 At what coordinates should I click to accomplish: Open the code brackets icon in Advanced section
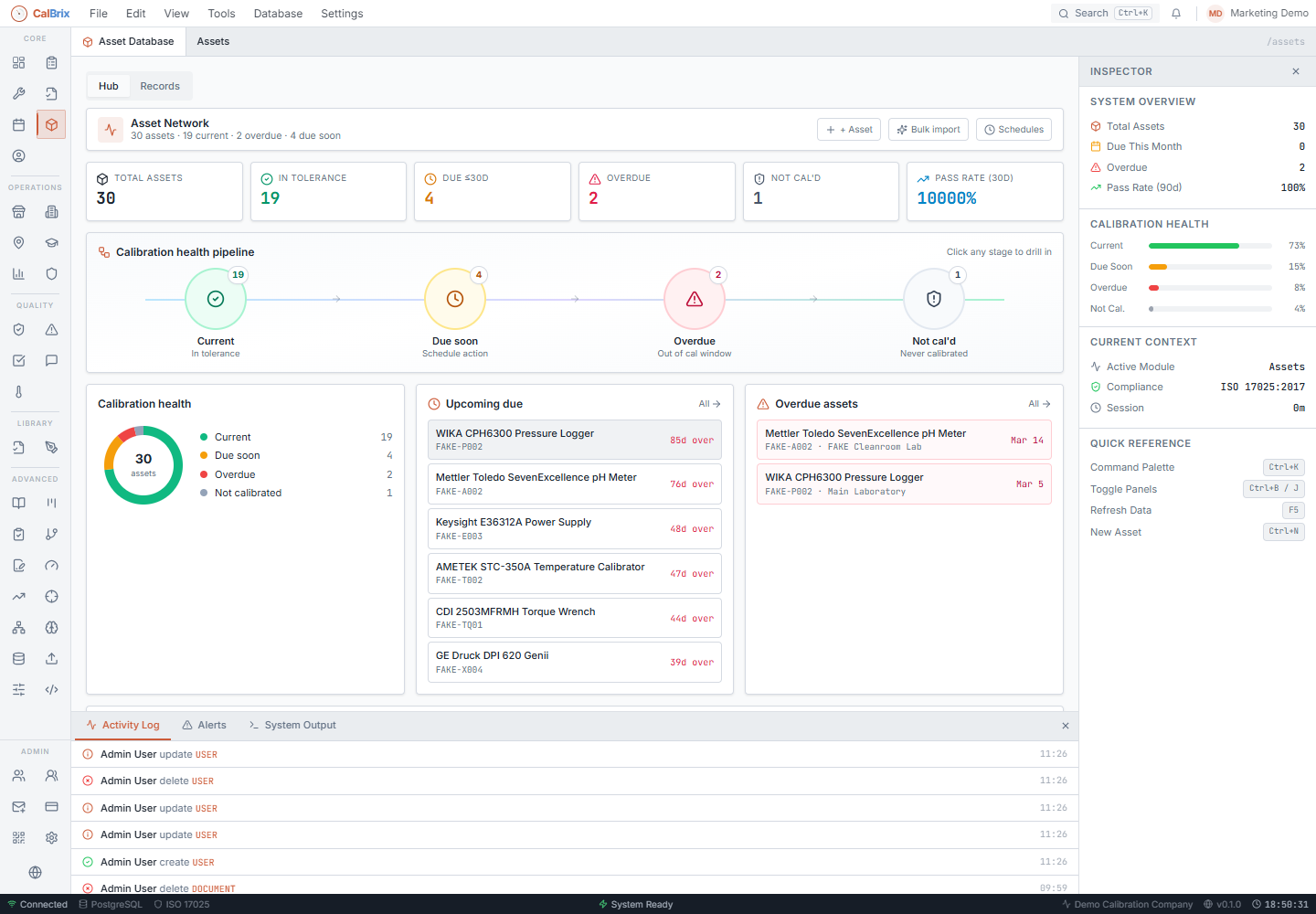(x=51, y=690)
